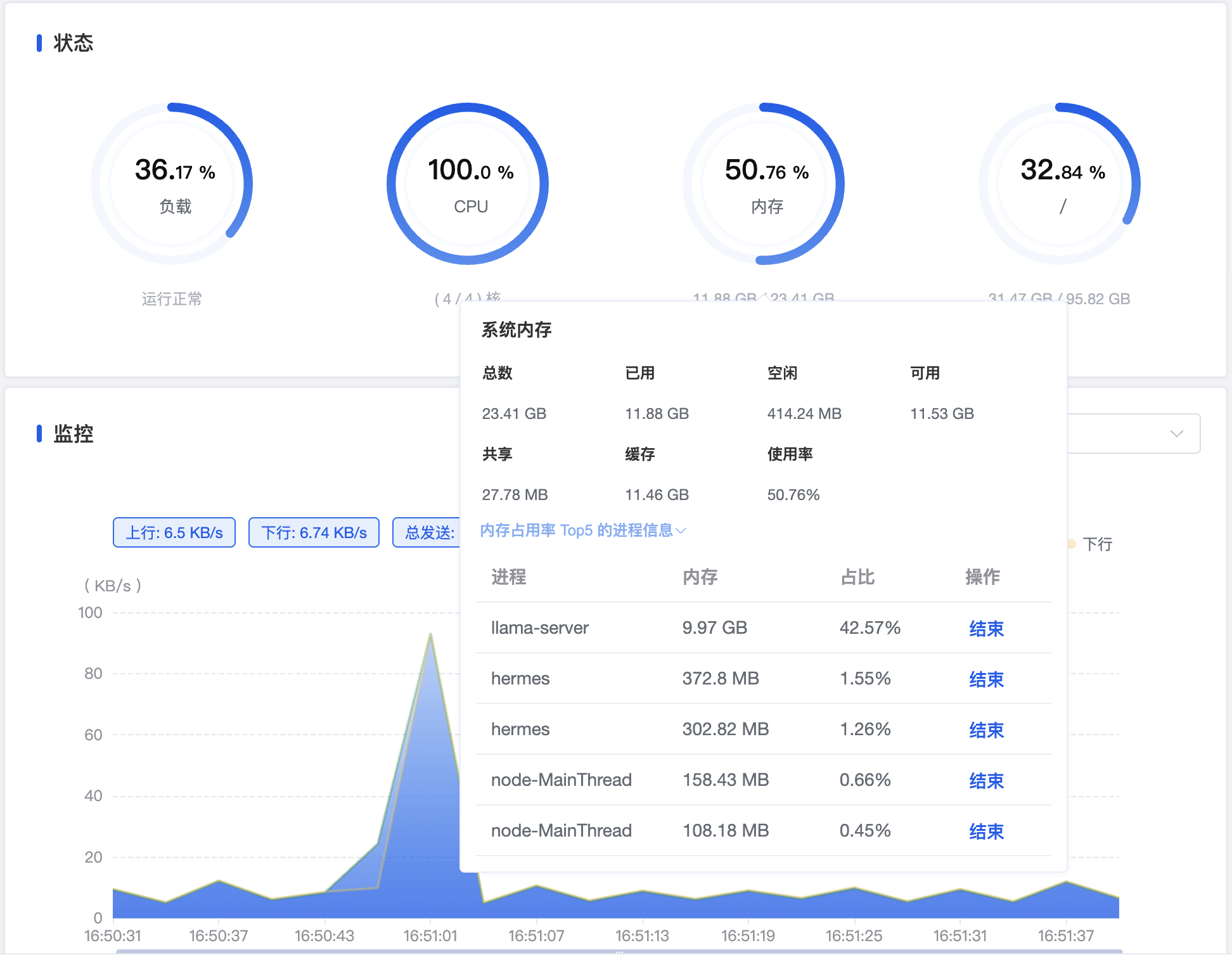Screen dimensions: 1232x957
Task: Click the 可用 value 11.53 GB
Action: 942,413
